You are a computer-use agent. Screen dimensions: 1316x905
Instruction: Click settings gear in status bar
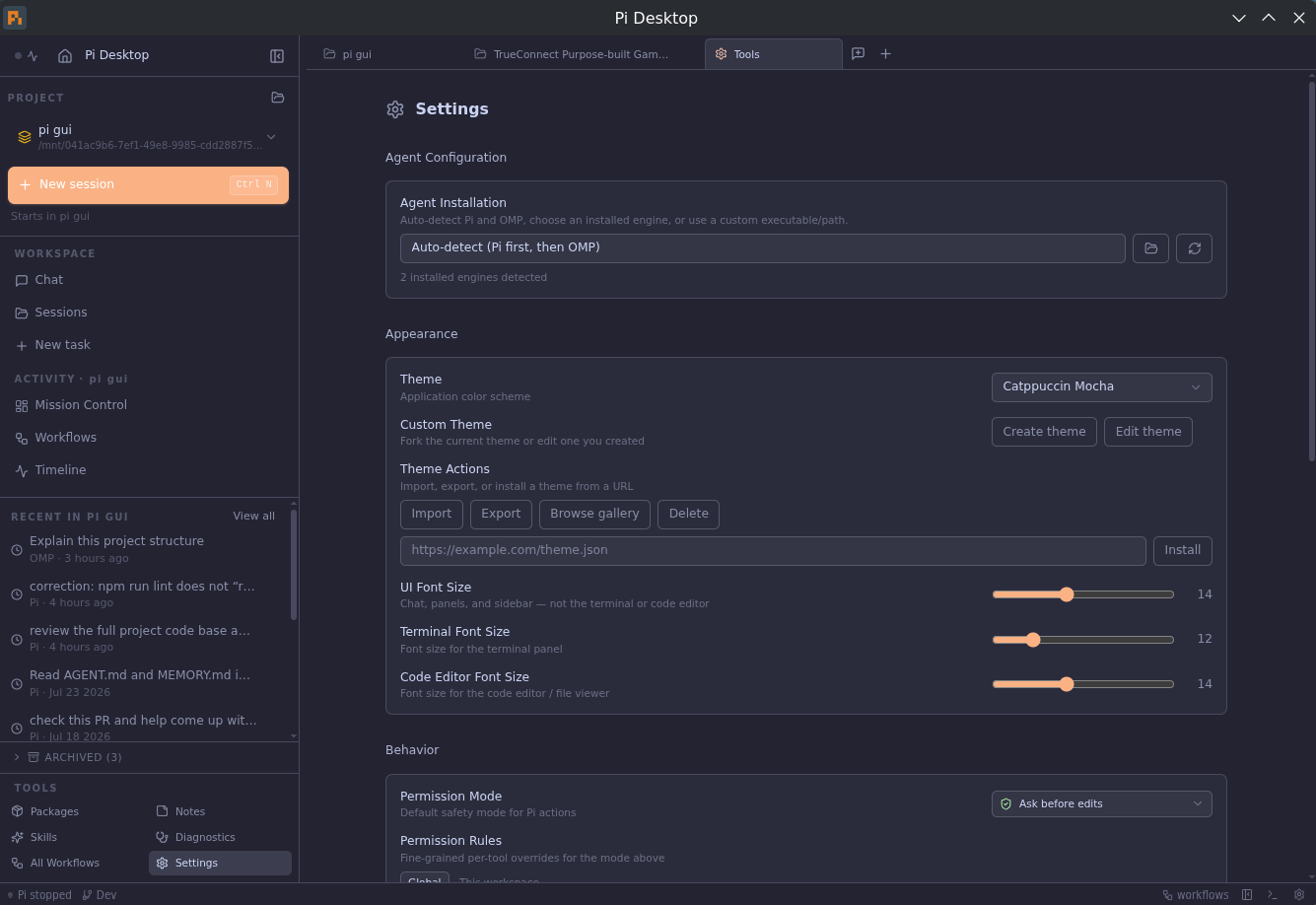click(1299, 895)
